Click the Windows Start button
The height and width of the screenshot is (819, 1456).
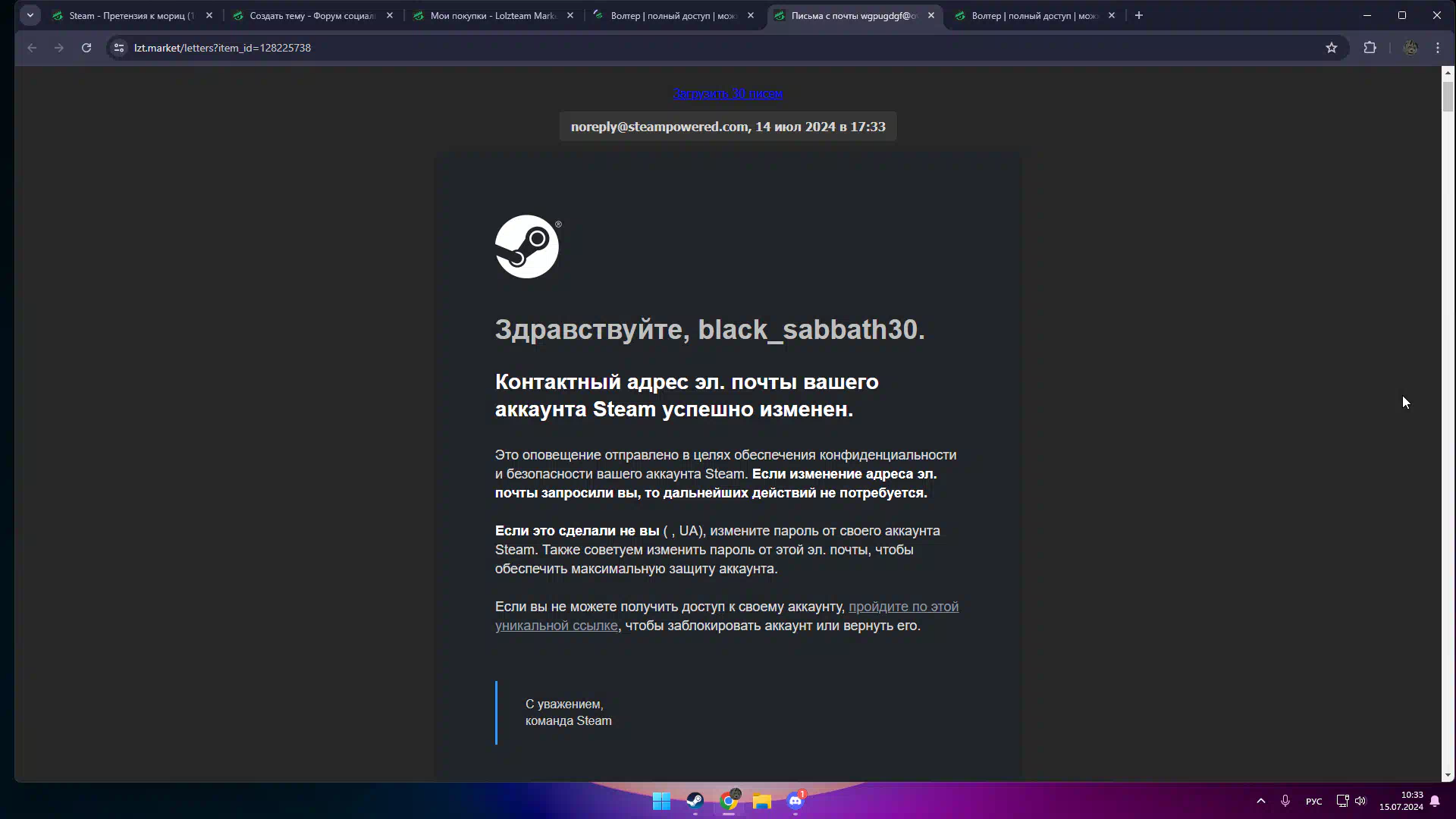tap(661, 801)
